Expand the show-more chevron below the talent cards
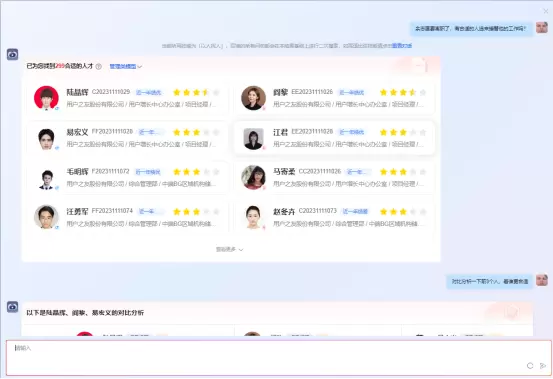553x379 pixels. tap(230, 250)
